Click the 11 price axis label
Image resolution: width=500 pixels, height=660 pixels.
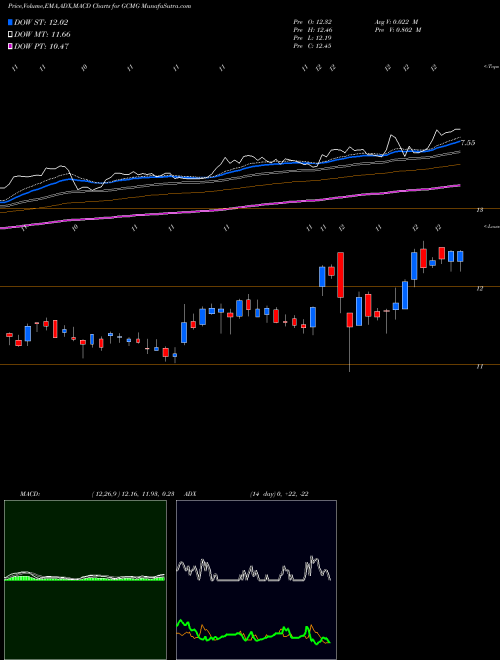[479, 367]
